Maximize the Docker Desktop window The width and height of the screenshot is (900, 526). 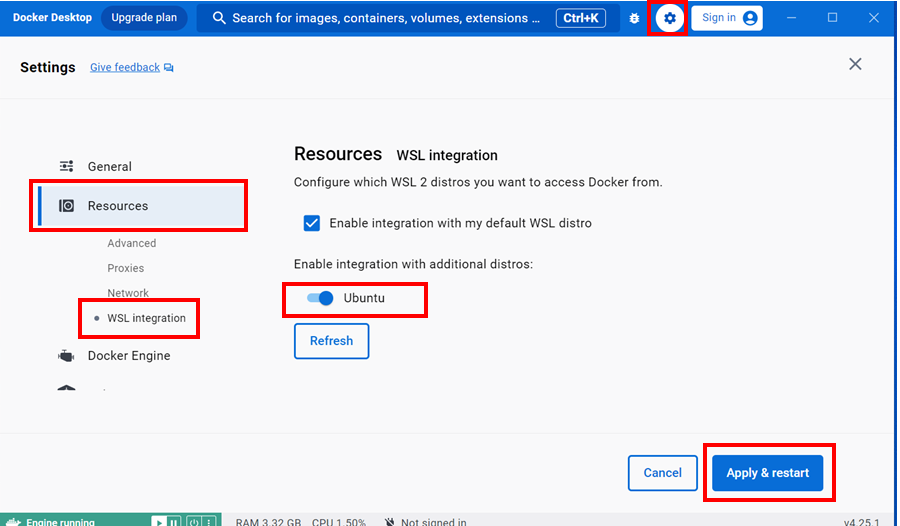tap(832, 18)
